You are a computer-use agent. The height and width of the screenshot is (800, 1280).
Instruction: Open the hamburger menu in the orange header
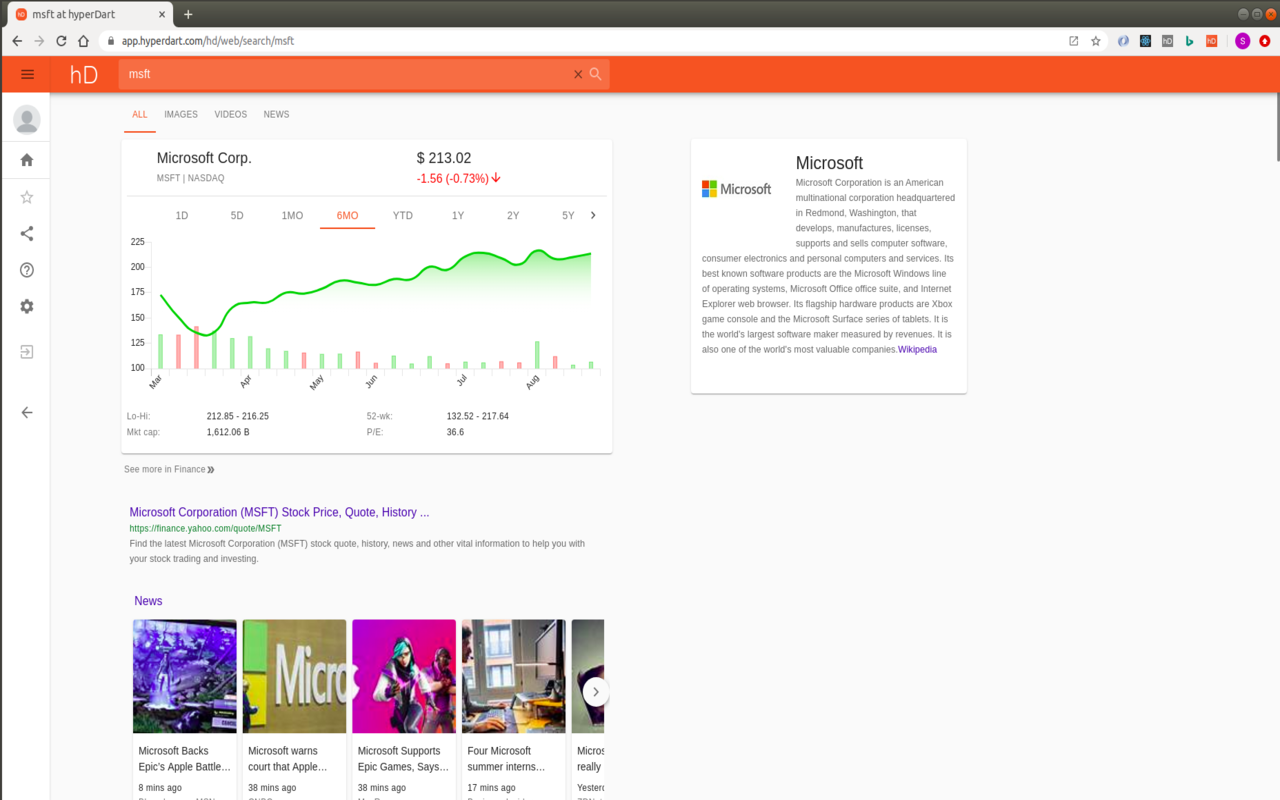[27, 74]
